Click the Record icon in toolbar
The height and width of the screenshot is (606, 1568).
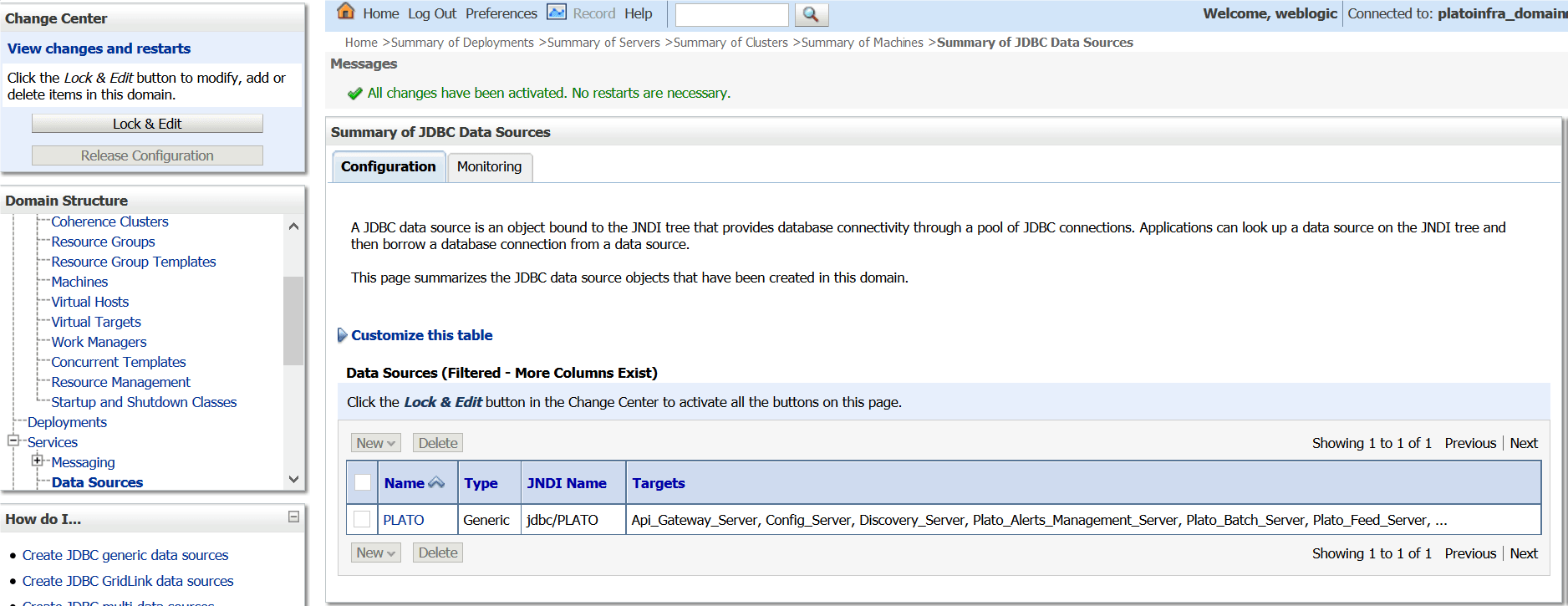(557, 13)
